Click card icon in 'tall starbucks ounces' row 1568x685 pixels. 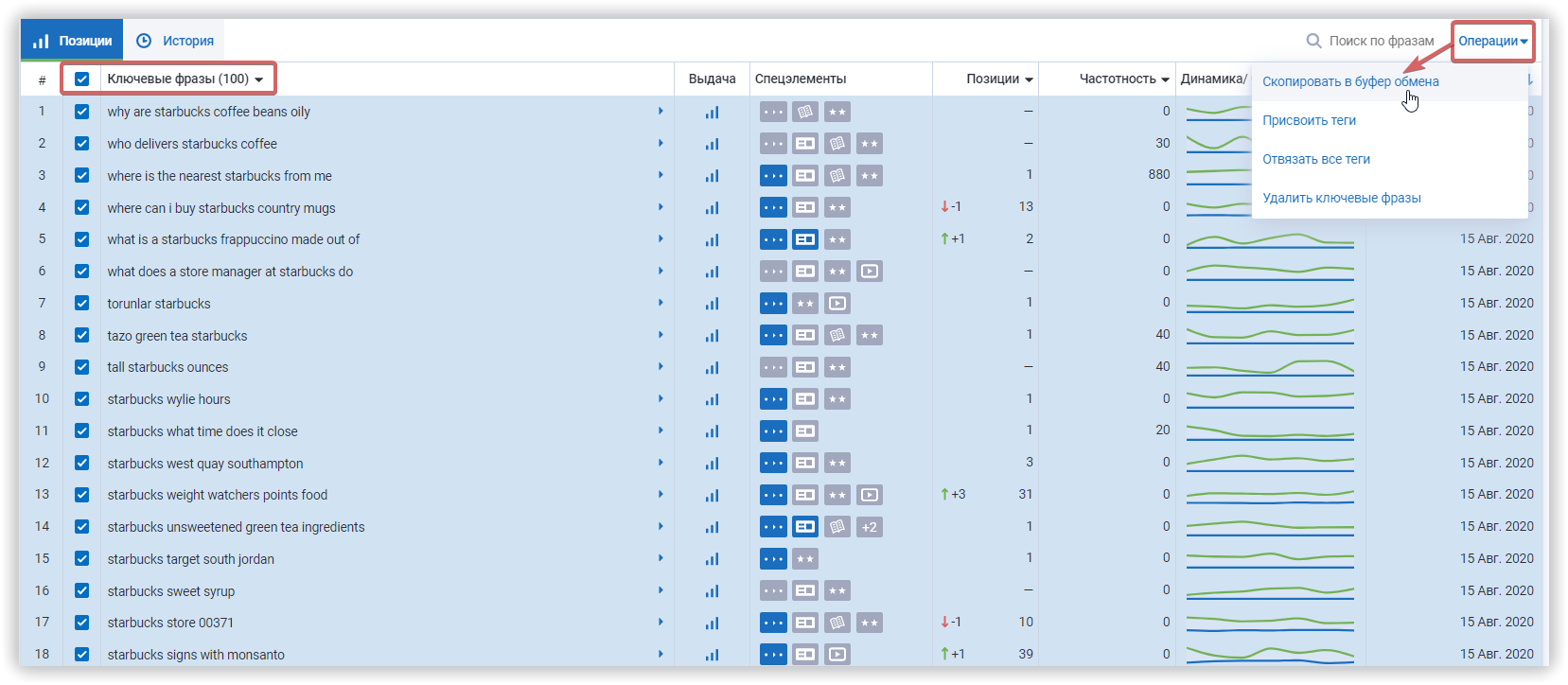[x=805, y=367]
